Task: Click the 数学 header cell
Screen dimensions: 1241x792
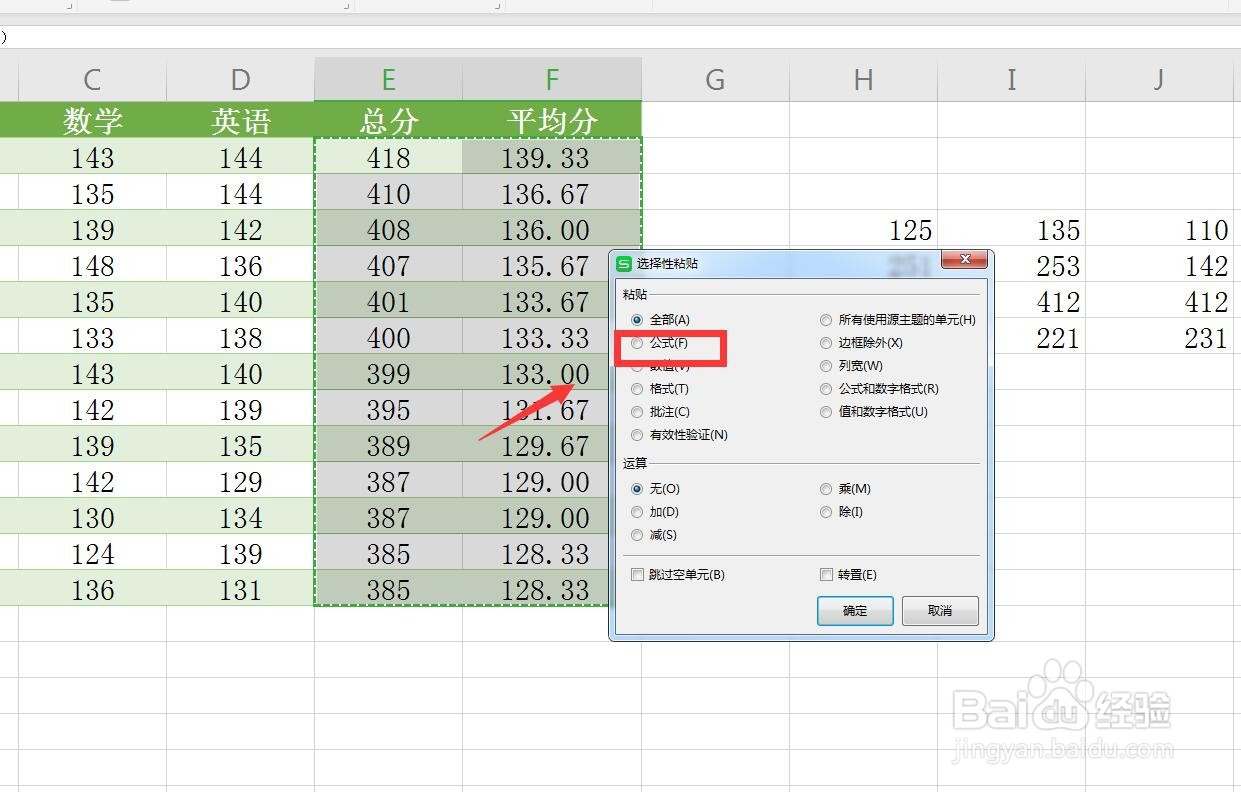Action: coord(92,121)
